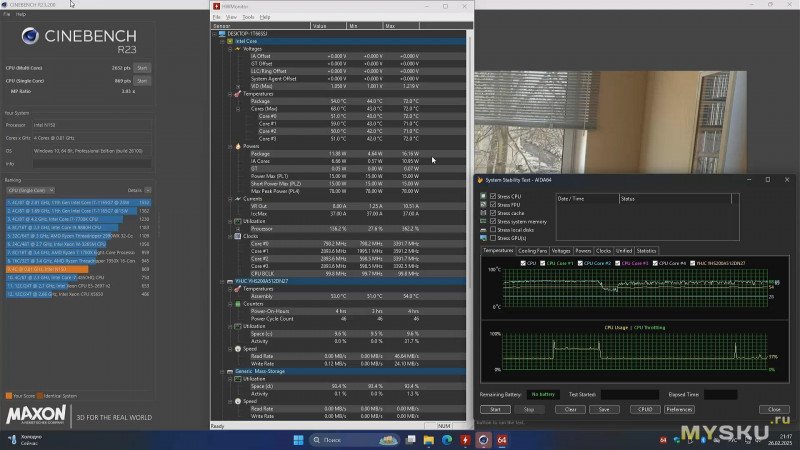
Task: Click the Stress system memory icon
Action: [x=483, y=221]
